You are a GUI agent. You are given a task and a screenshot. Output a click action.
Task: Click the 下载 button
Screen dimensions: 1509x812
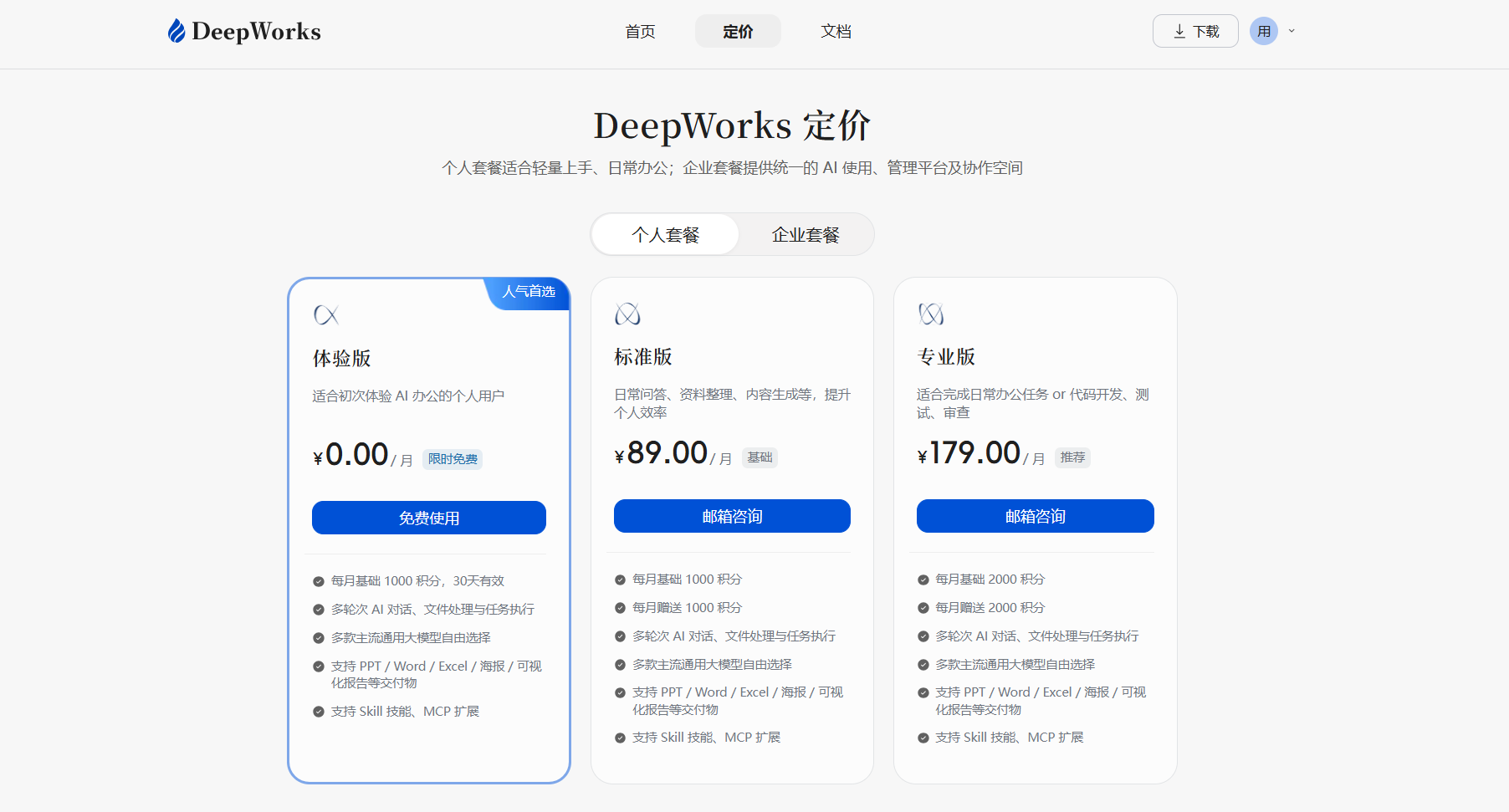click(1195, 31)
